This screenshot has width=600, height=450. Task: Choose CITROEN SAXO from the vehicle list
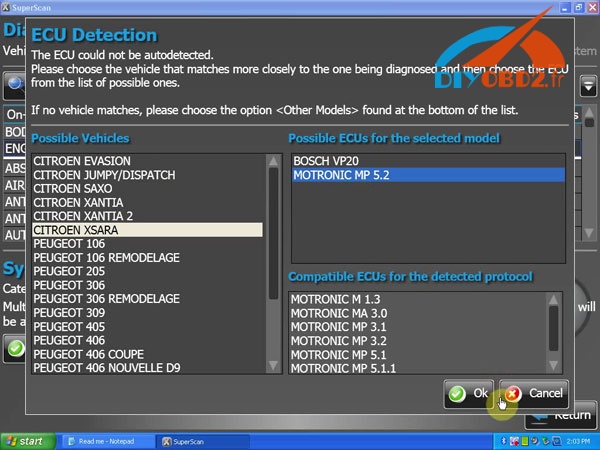click(147, 189)
